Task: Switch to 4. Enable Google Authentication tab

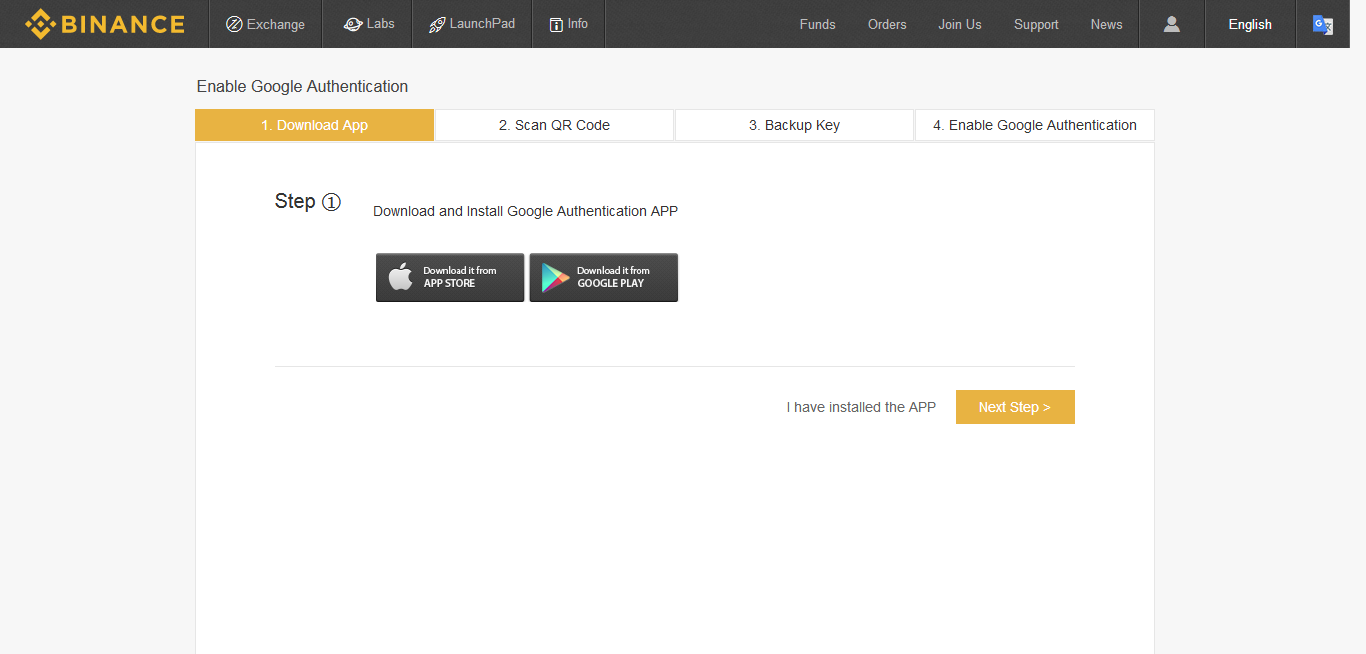Action: (1035, 125)
